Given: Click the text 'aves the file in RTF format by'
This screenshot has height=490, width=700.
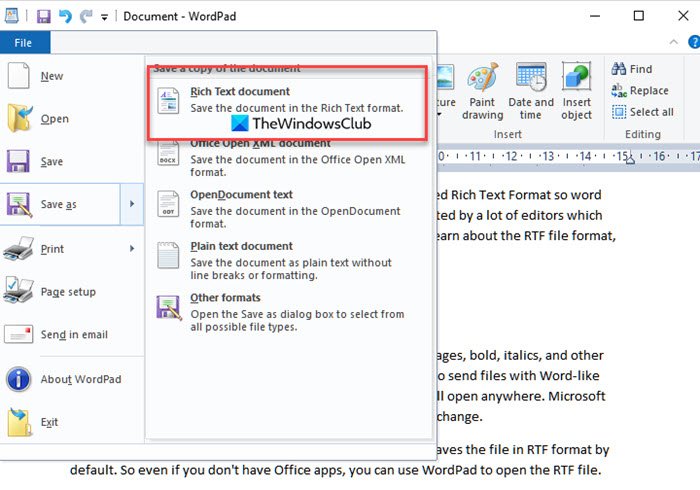Looking at the screenshot, I should click(x=523, y=449).
